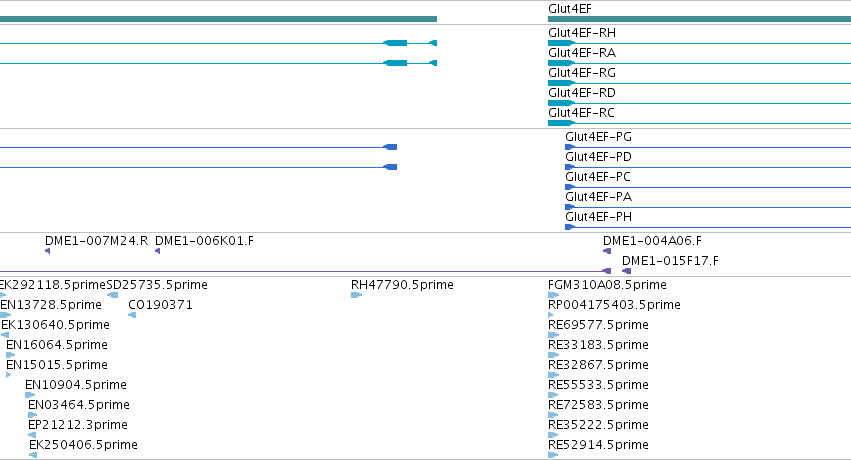Click the RH47790.5prime EST arrow
Image resolution: width=851 pixels, height=460 pixels.
point(357,295)
